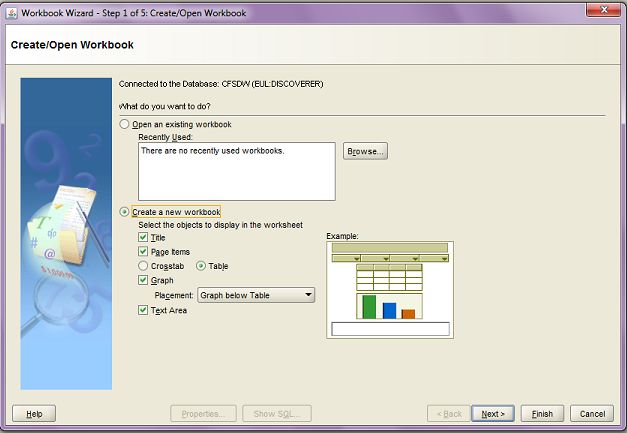Open Help for the wizard
Screen dimensions: 627x433
[x=34, y=414]
